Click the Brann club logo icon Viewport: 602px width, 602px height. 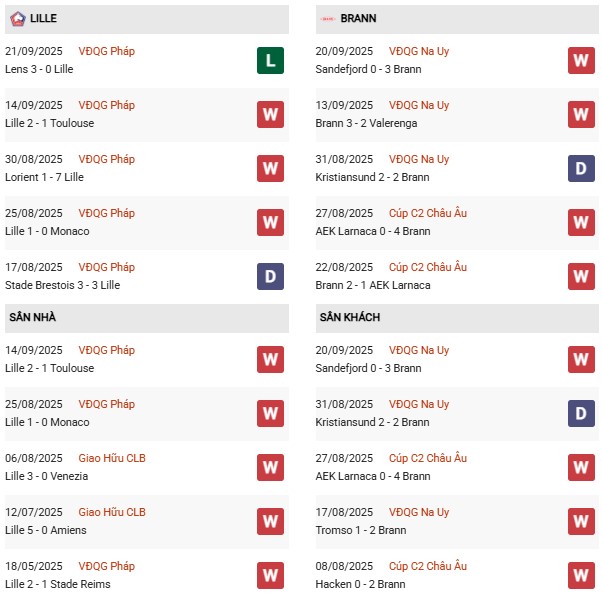(x=328, y=18)
